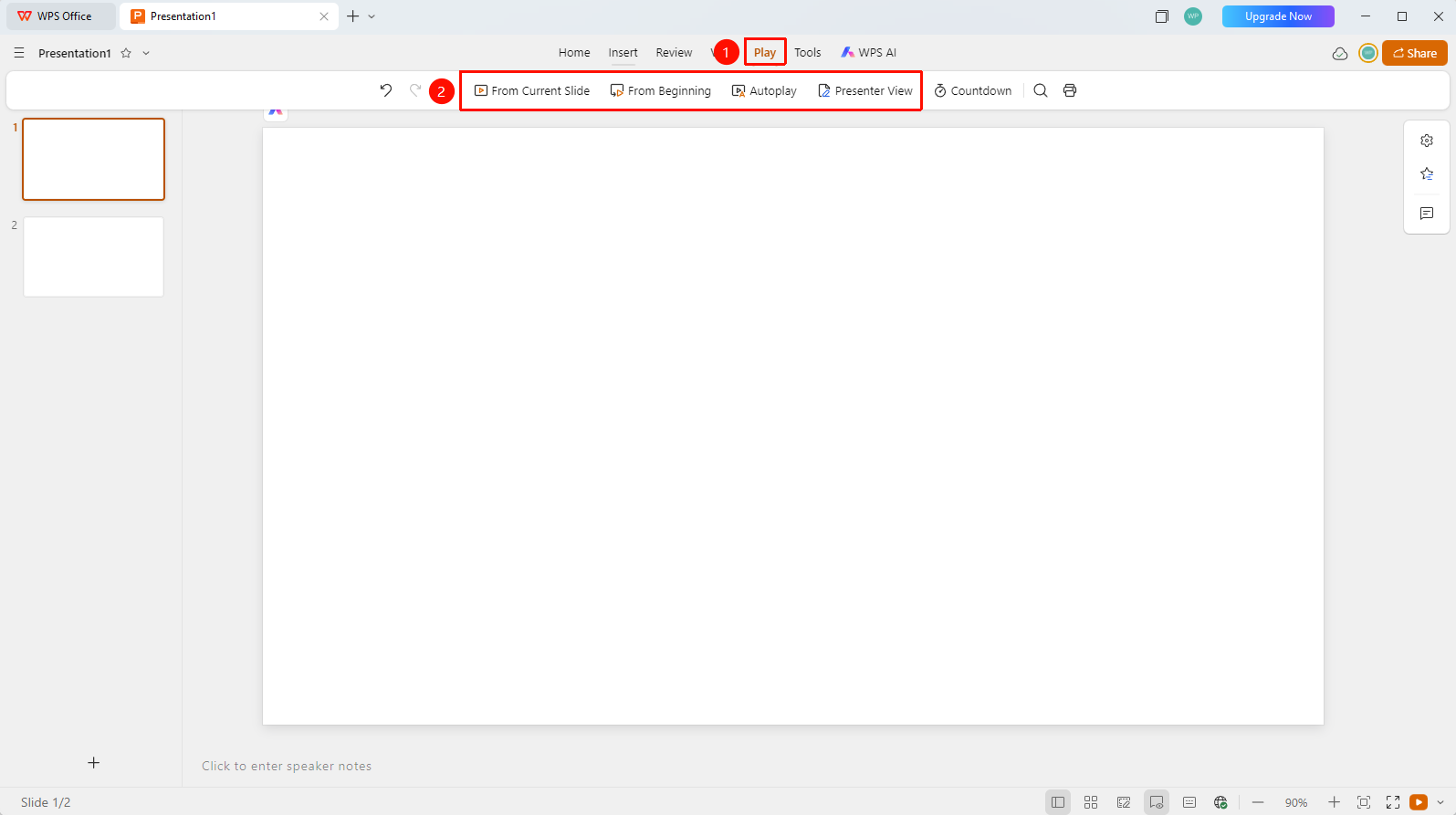Close the Presentation1 document tab
This screenshot has height=815, width=1456.
[324, 16]
